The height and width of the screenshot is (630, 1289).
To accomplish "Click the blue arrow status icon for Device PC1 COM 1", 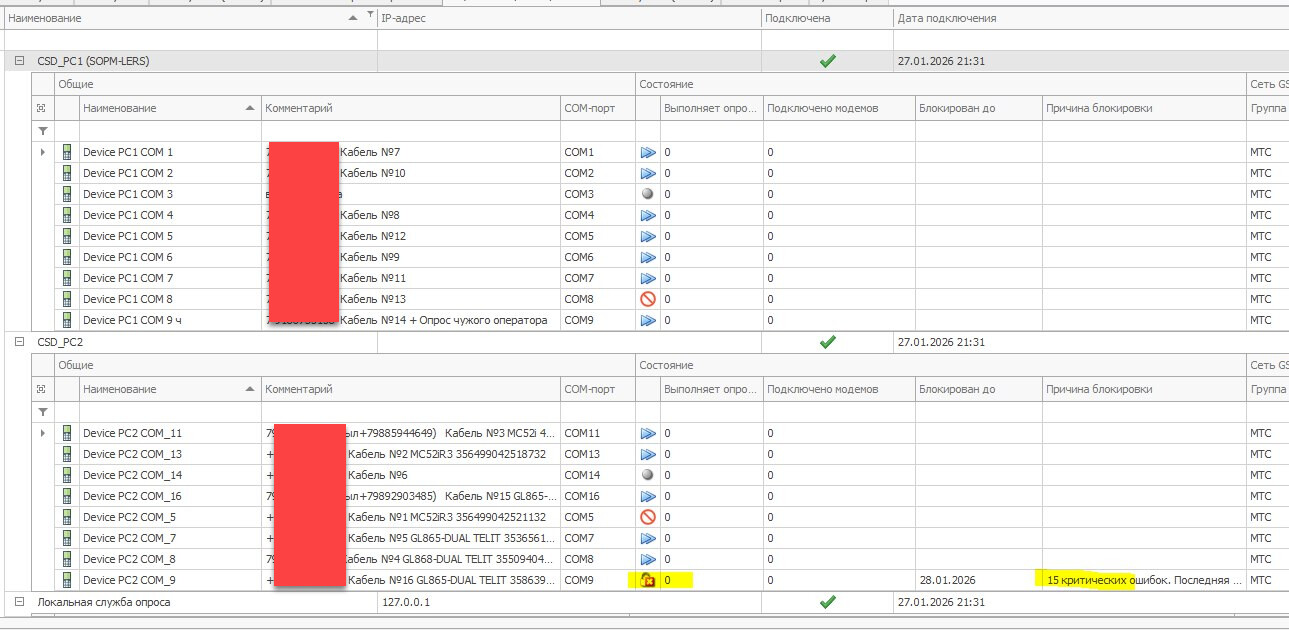I will point(648,152).
